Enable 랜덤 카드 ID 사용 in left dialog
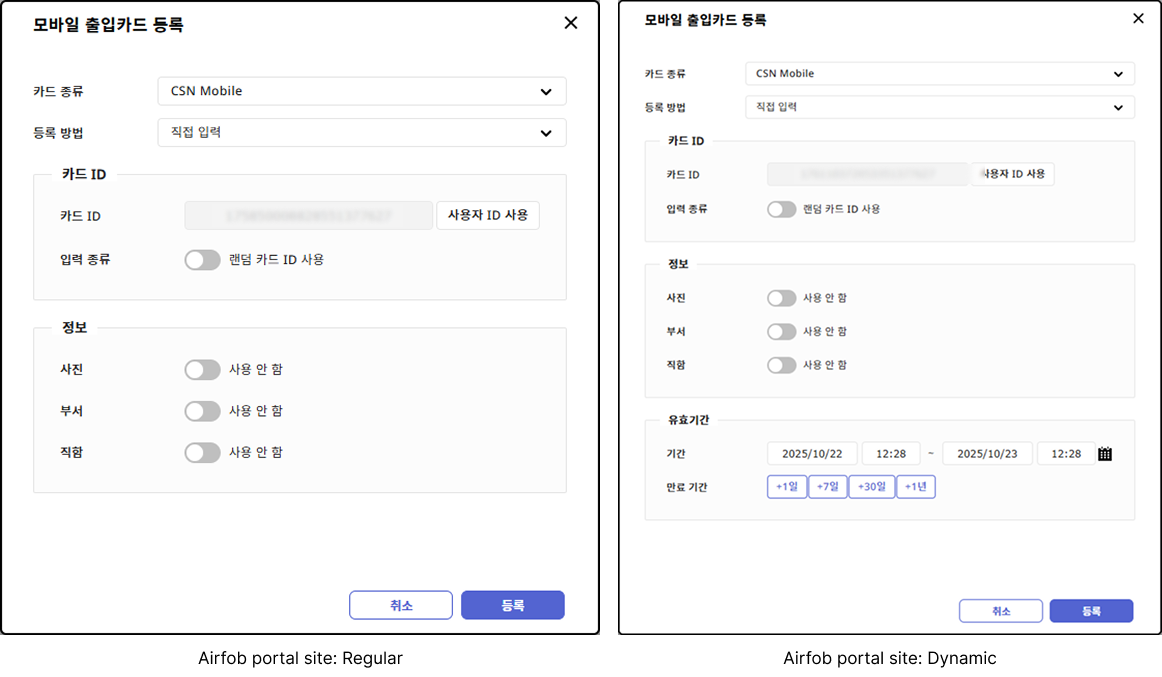Image resolution: width=1162 pixels, height=677 pixels. [x=202, y=260]
